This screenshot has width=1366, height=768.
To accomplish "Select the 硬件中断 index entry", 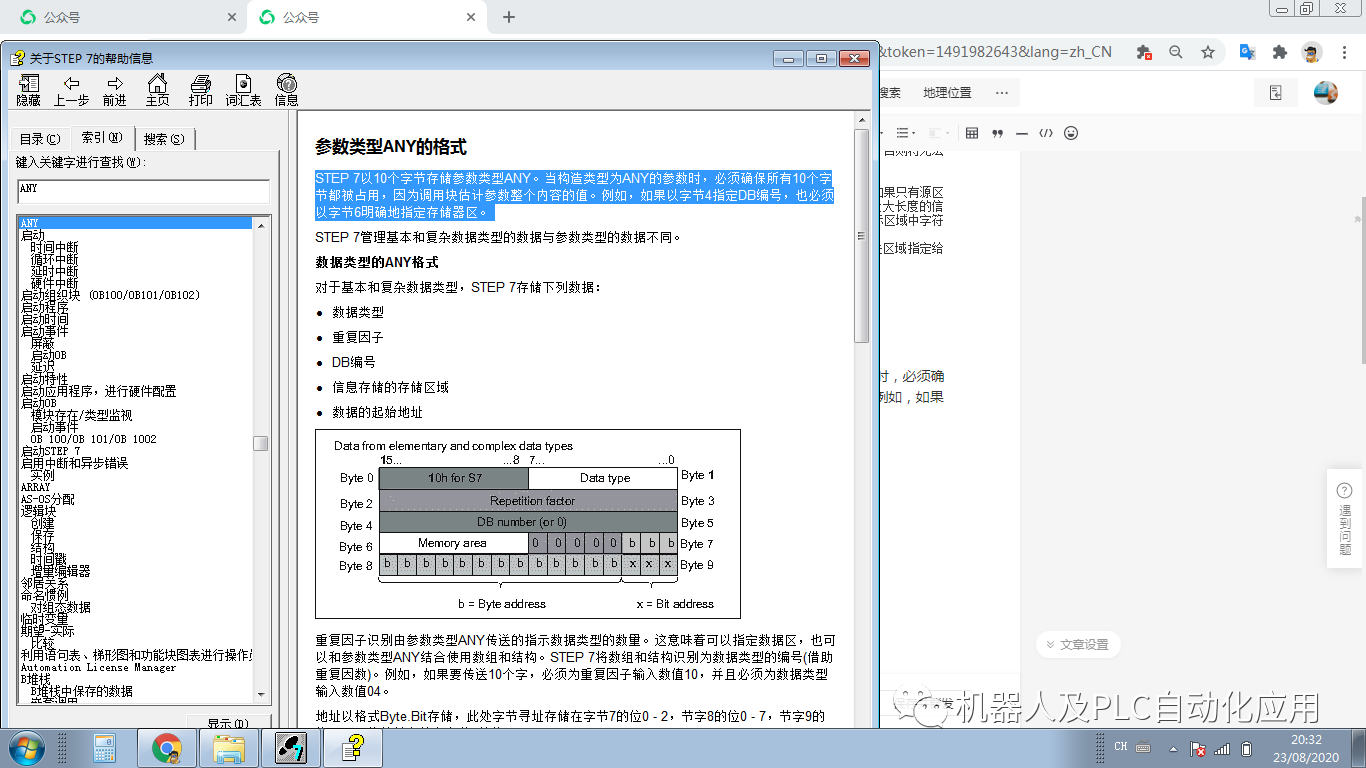I will 54,283.
